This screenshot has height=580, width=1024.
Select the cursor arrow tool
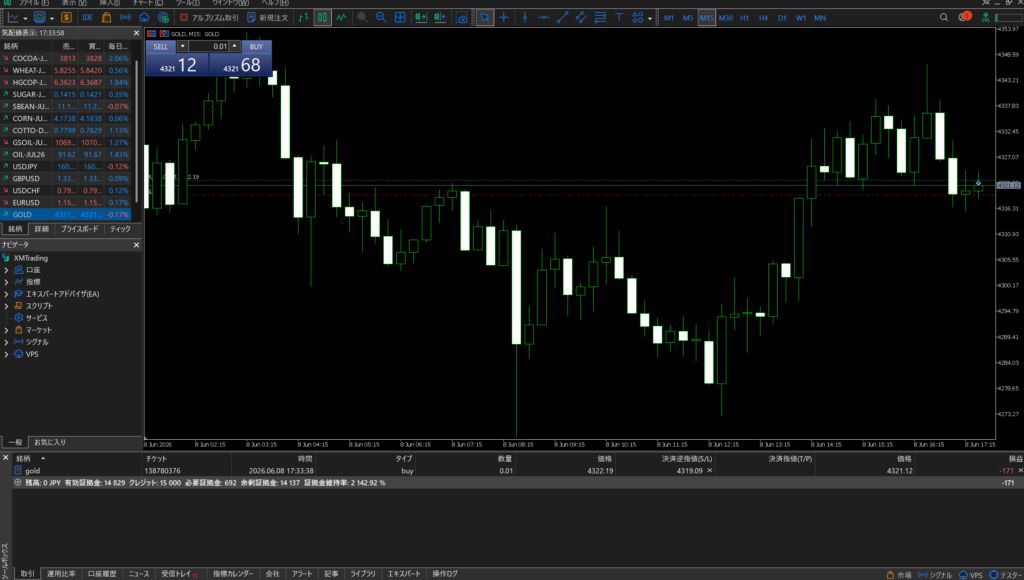[485, 18]
